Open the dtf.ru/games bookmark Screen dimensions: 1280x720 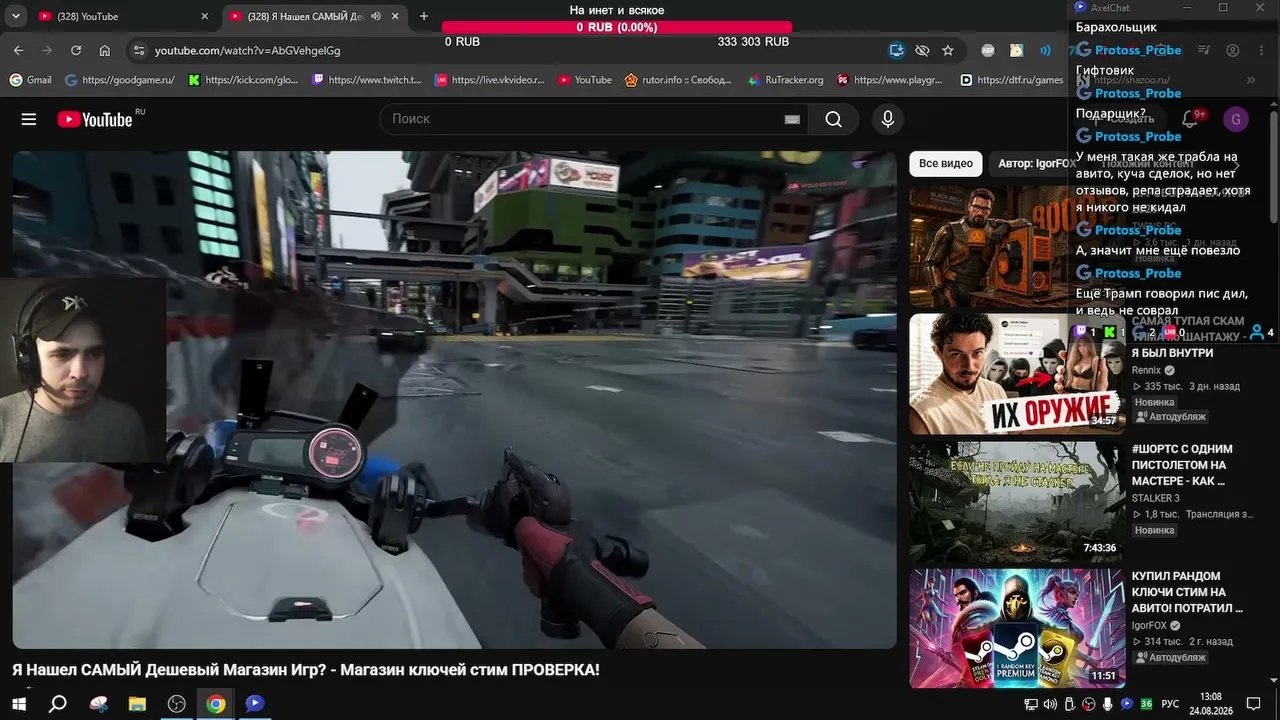point(1012,80)
